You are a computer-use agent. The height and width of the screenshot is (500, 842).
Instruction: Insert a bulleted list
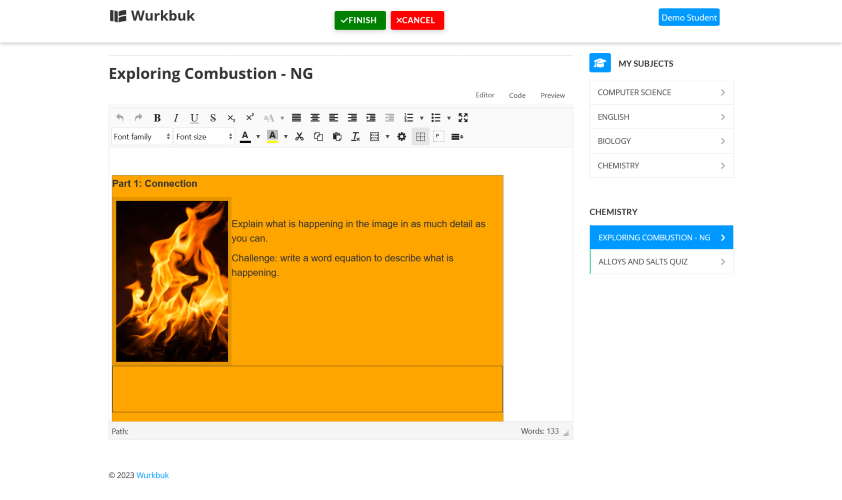435,118
